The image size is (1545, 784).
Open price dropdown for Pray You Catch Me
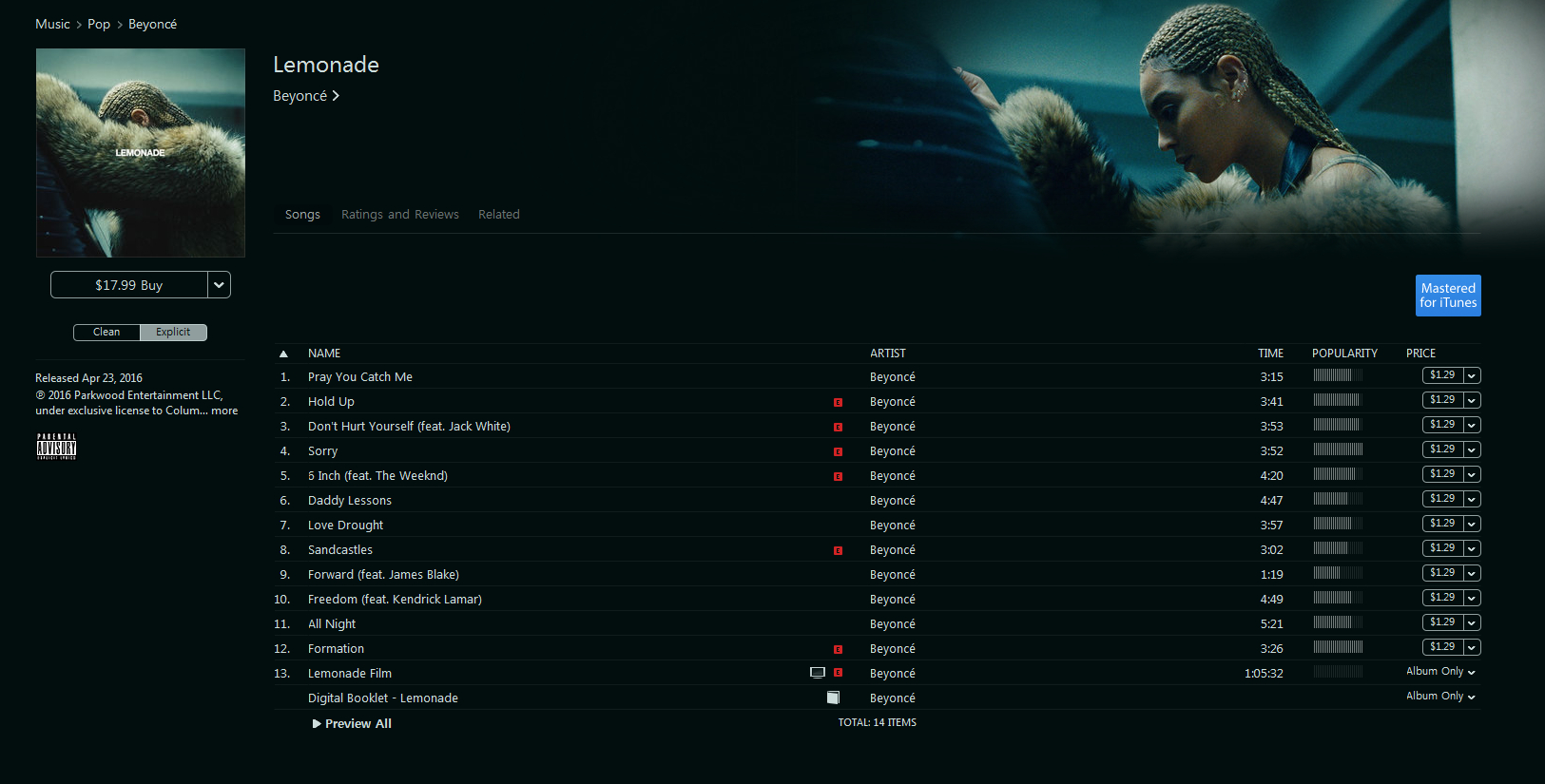point(1472,376)
